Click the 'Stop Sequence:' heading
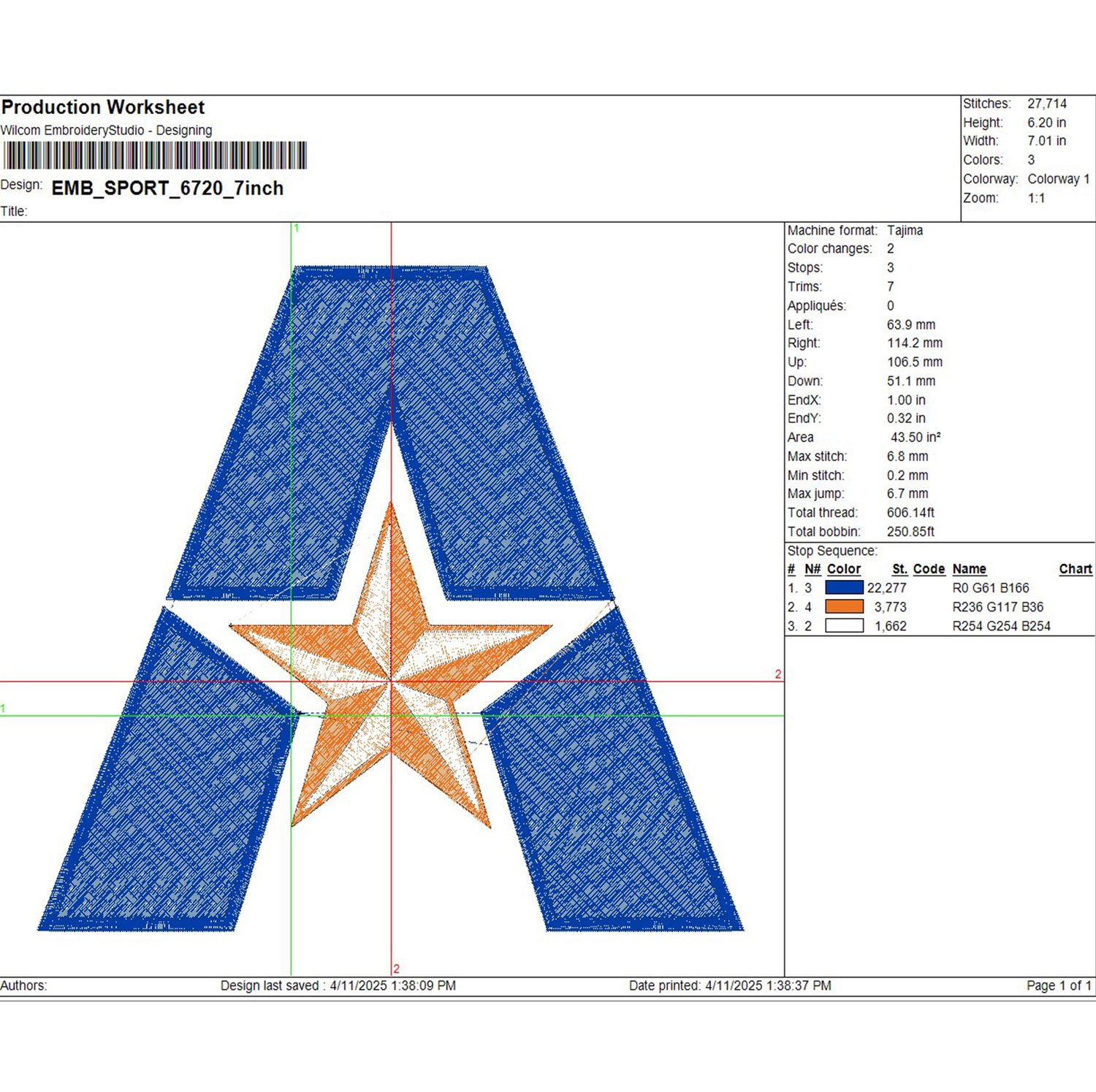Image resolution: width=1096 pixels, height=1092 pixels. coord(832,551)
